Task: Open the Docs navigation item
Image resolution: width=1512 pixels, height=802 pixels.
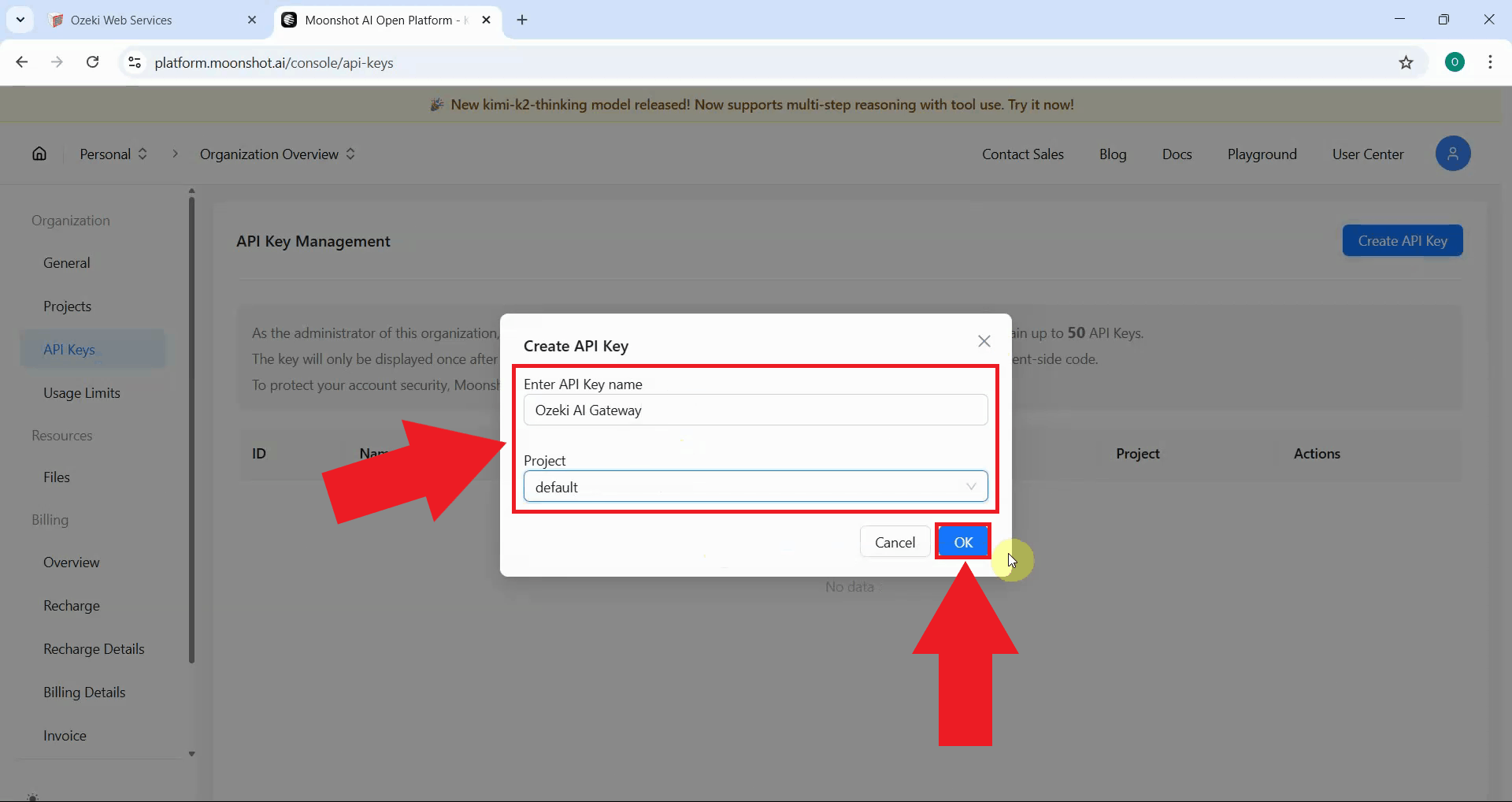Action: 1177,154
